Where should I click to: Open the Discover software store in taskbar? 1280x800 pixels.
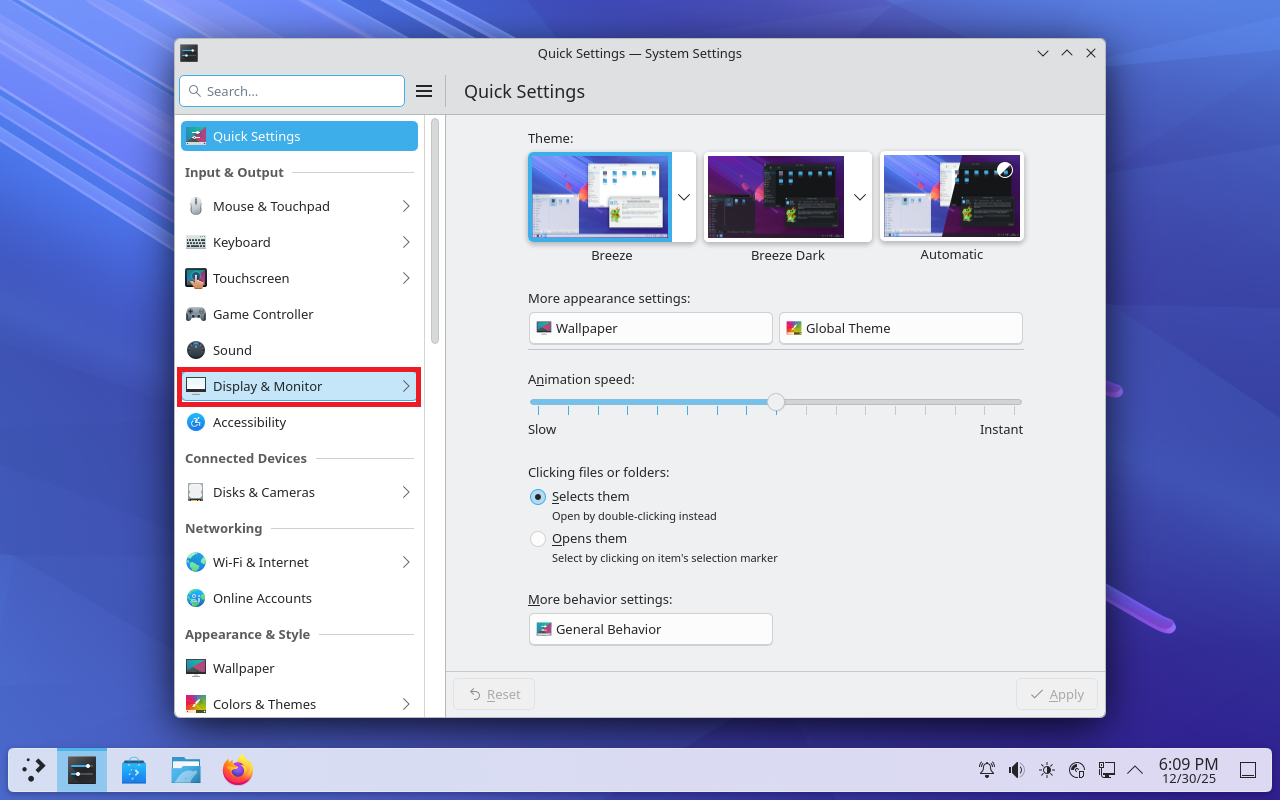point(134,770)
